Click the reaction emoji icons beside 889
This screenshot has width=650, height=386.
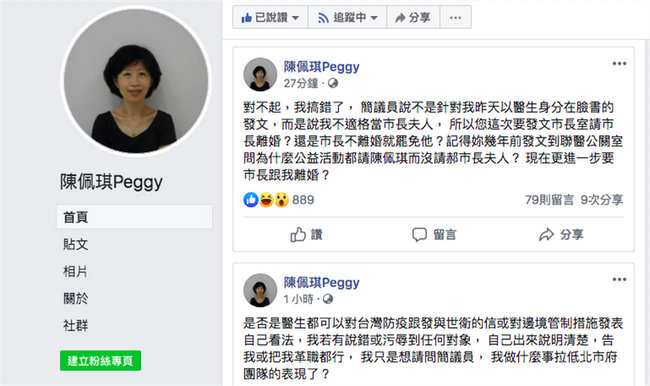pos(266,200)
